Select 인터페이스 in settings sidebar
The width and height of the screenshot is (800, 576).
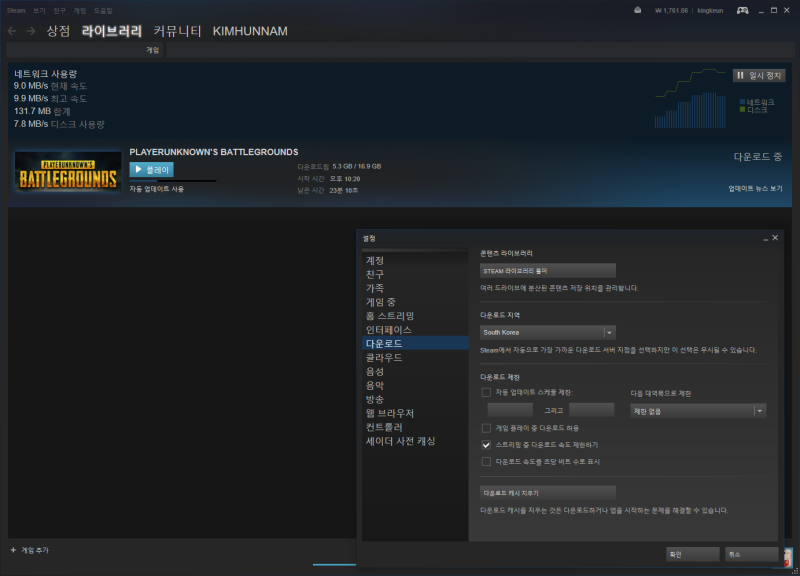coord(415,330)
